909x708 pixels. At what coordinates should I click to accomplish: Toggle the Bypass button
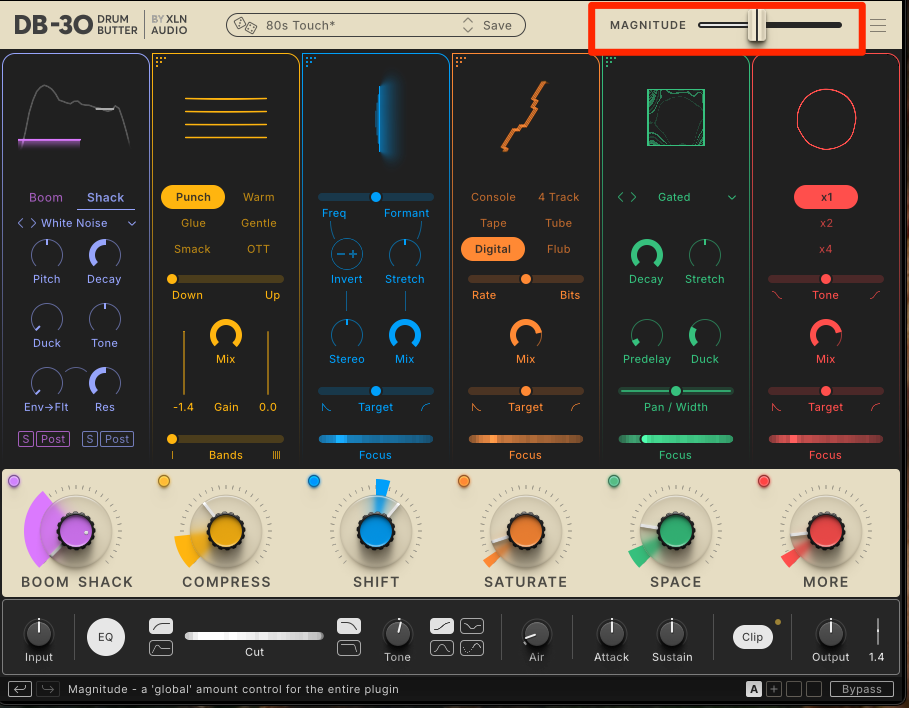pos(861,689)
